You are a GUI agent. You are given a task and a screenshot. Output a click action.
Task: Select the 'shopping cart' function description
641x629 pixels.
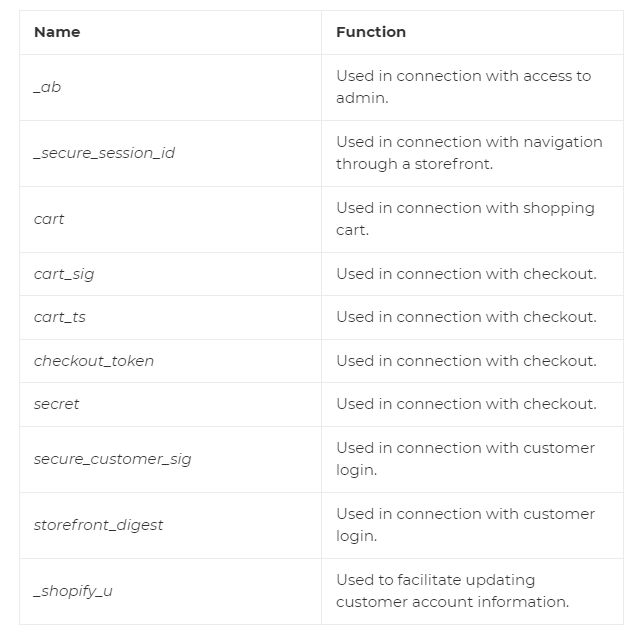465,219
